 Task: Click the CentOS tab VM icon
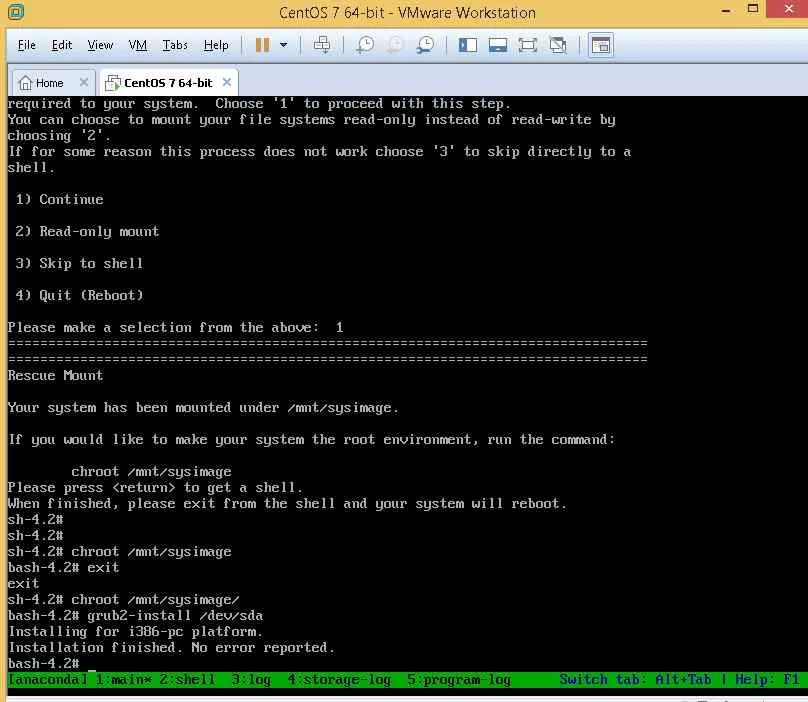point(112,82)
